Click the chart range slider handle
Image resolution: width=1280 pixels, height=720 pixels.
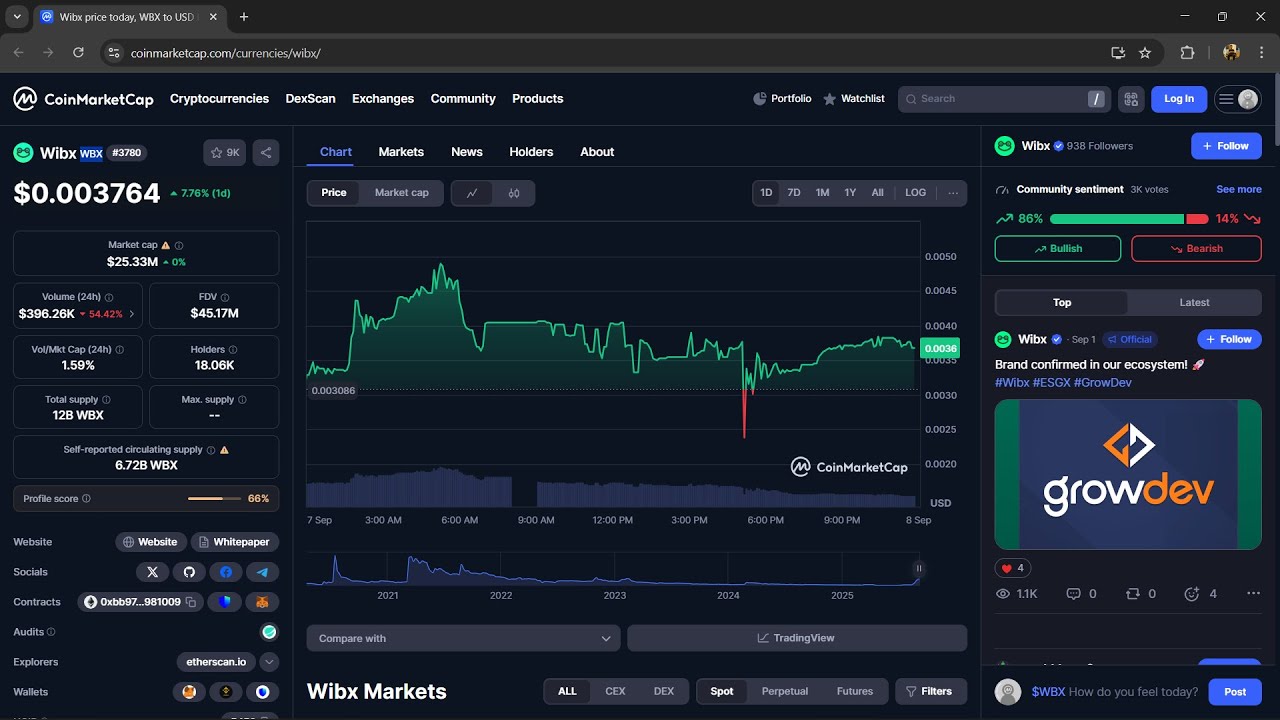point(918,568)
